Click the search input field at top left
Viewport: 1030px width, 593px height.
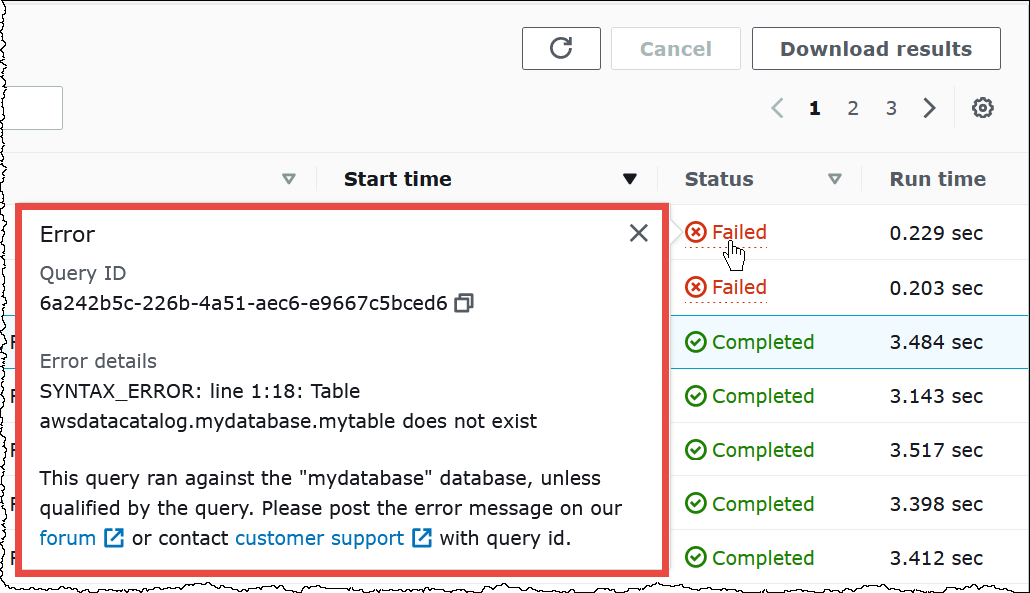point(30,108)
